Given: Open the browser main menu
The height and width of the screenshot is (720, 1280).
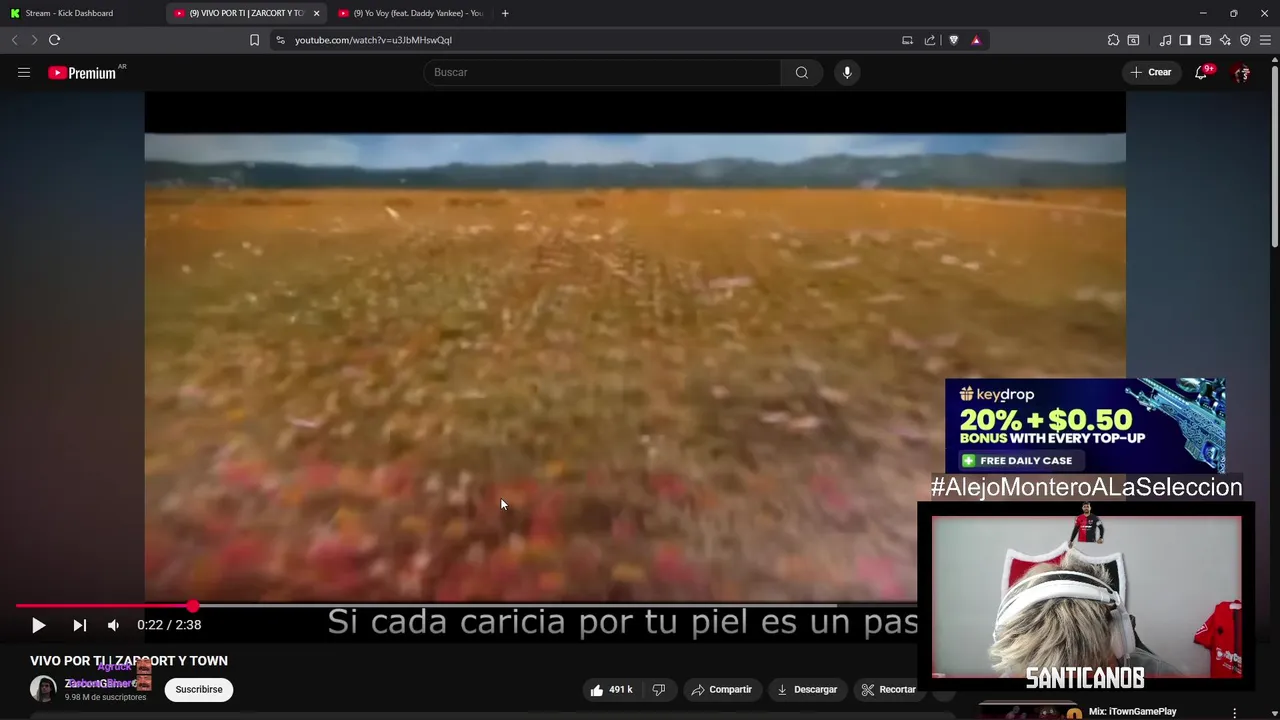Looking at the screenshot, I should [1266, 40].
